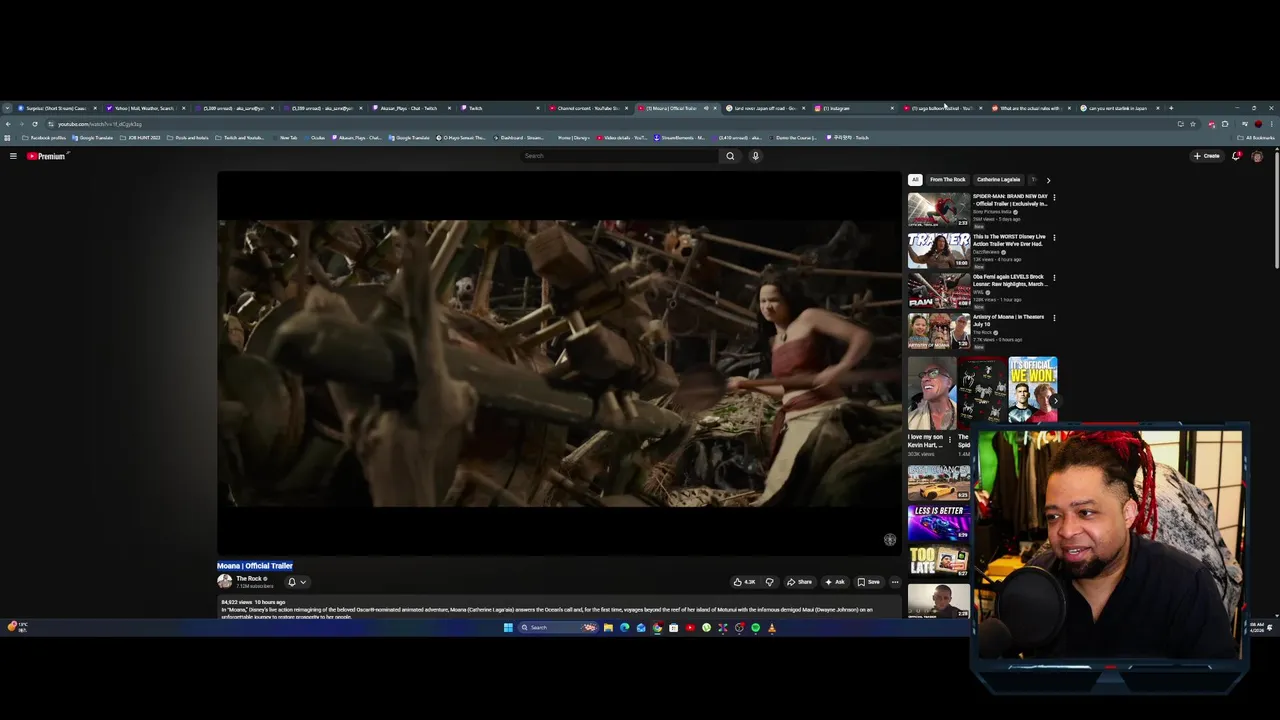Expand notification options chevron beside the bell

tap(303, 582)
